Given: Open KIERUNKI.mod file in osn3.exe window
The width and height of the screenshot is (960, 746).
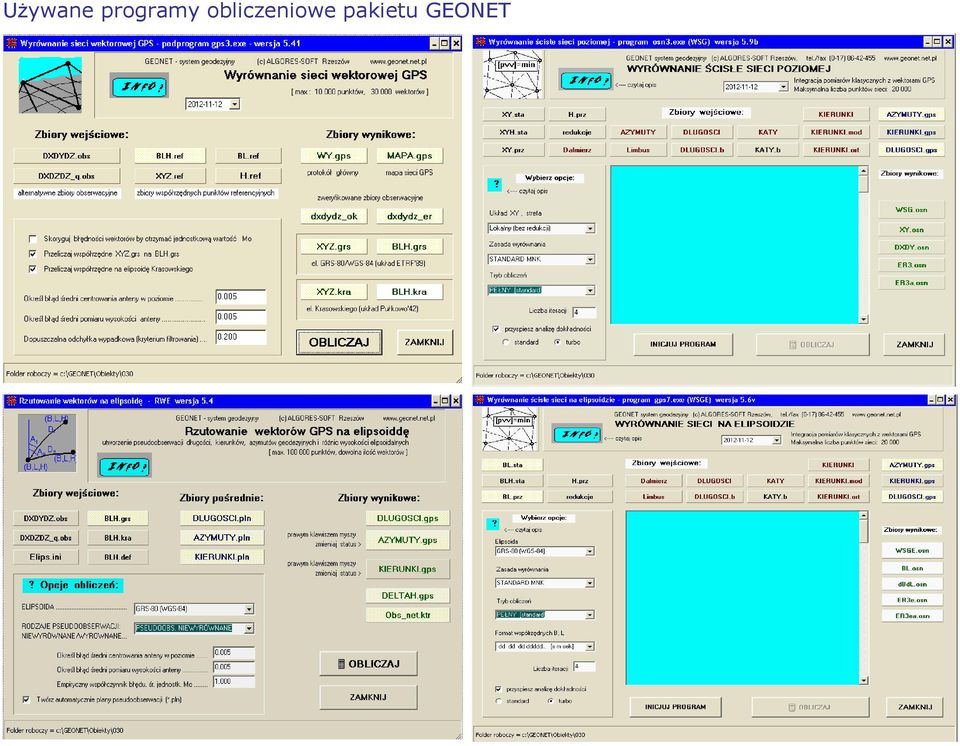Looking at the screenshot, I should [x=836, y=132].
